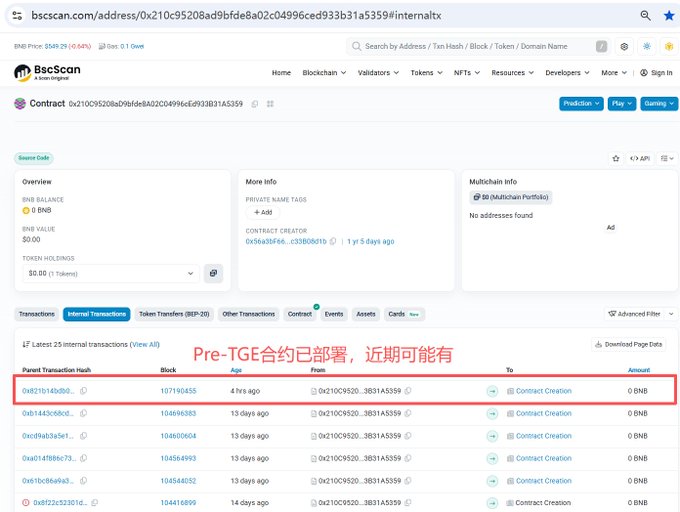680x512 pixels.
Task: Expand the Resources menu
Action: (512, 73)
